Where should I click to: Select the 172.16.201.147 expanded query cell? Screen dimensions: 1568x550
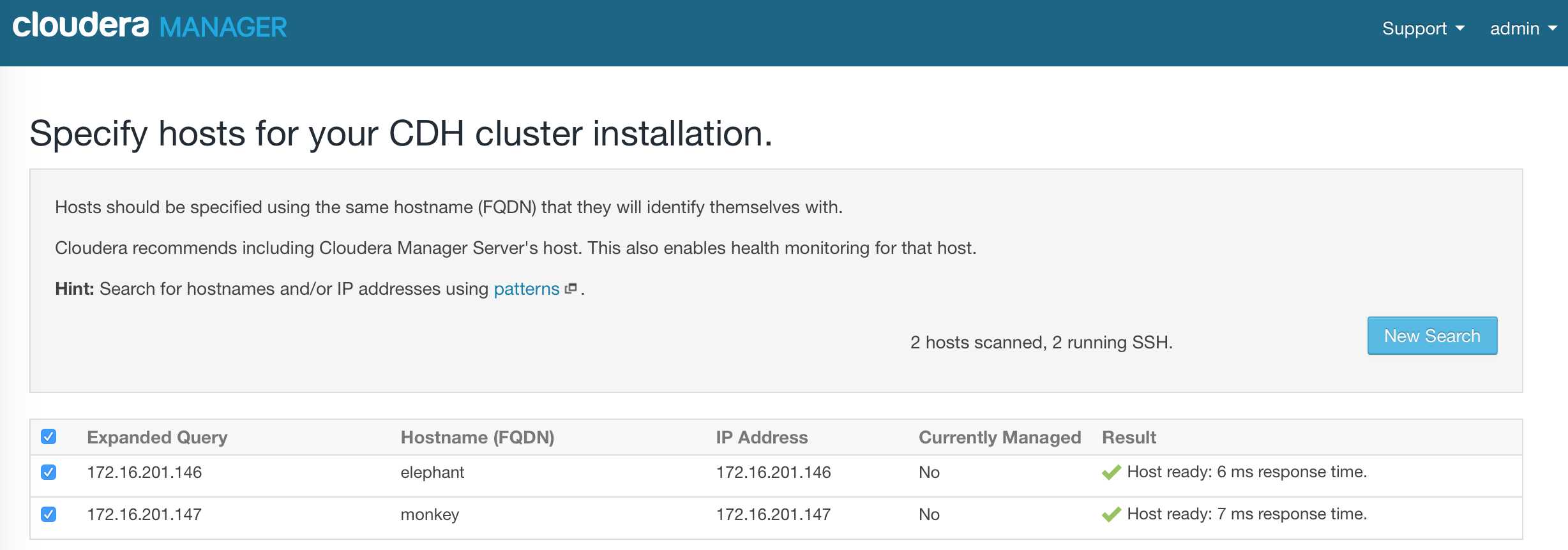(144, 515)
